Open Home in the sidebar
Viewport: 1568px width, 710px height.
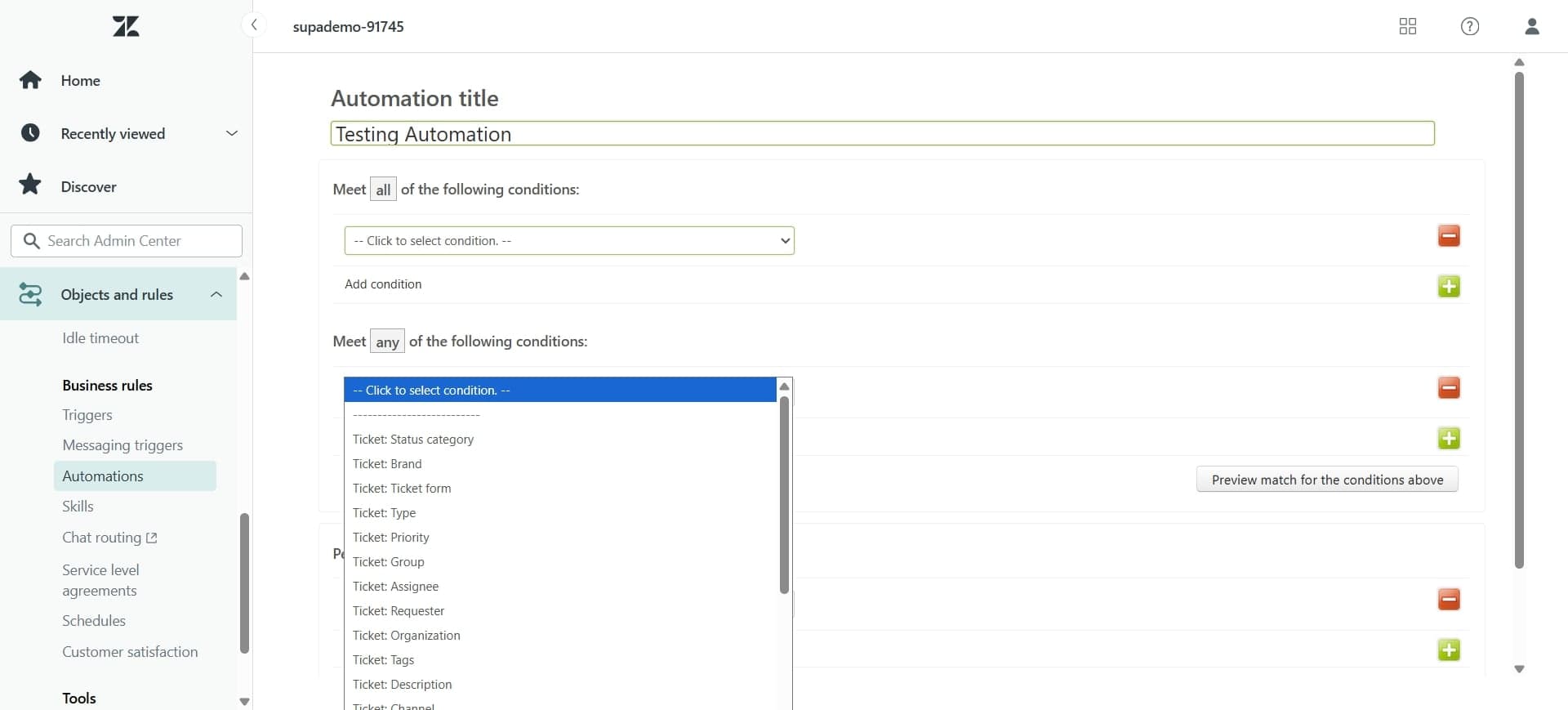point(80,80)
